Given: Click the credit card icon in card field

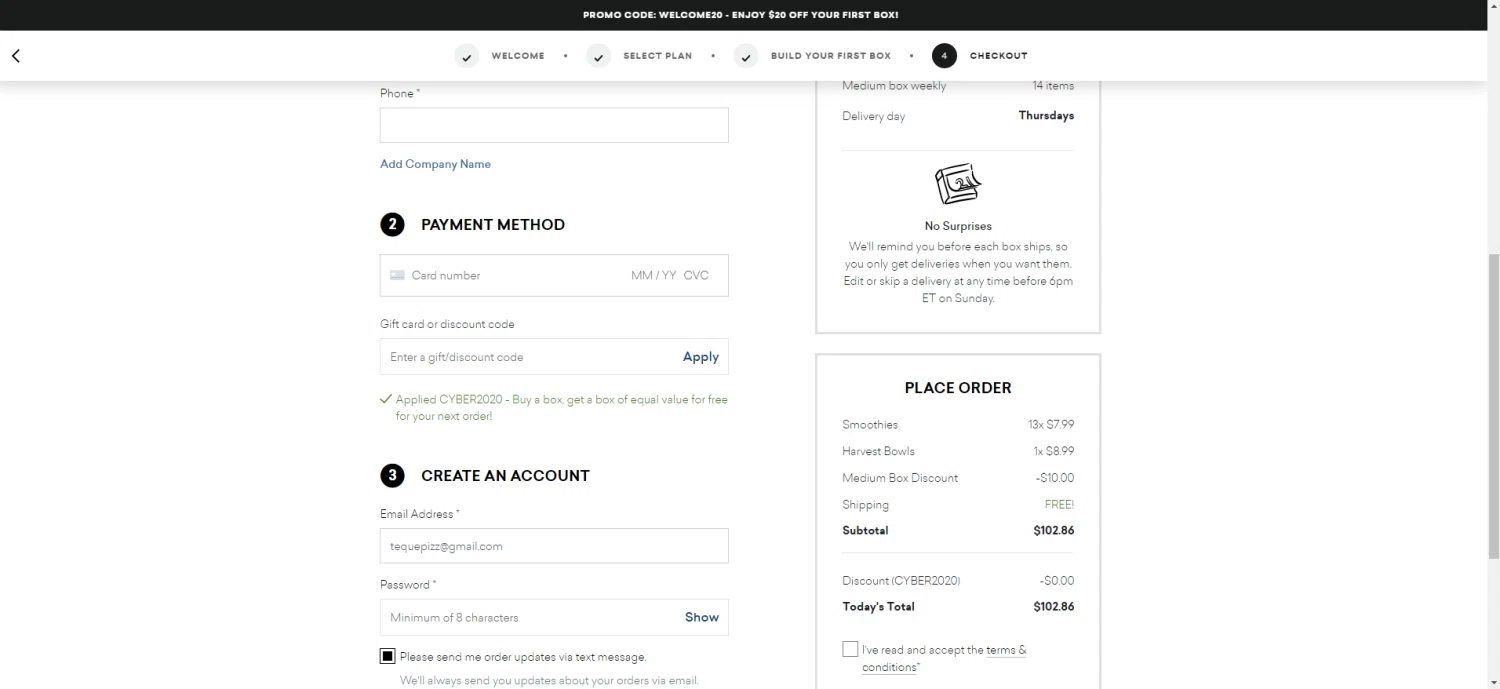Looking at the screenshot, I should click(397, 275).
